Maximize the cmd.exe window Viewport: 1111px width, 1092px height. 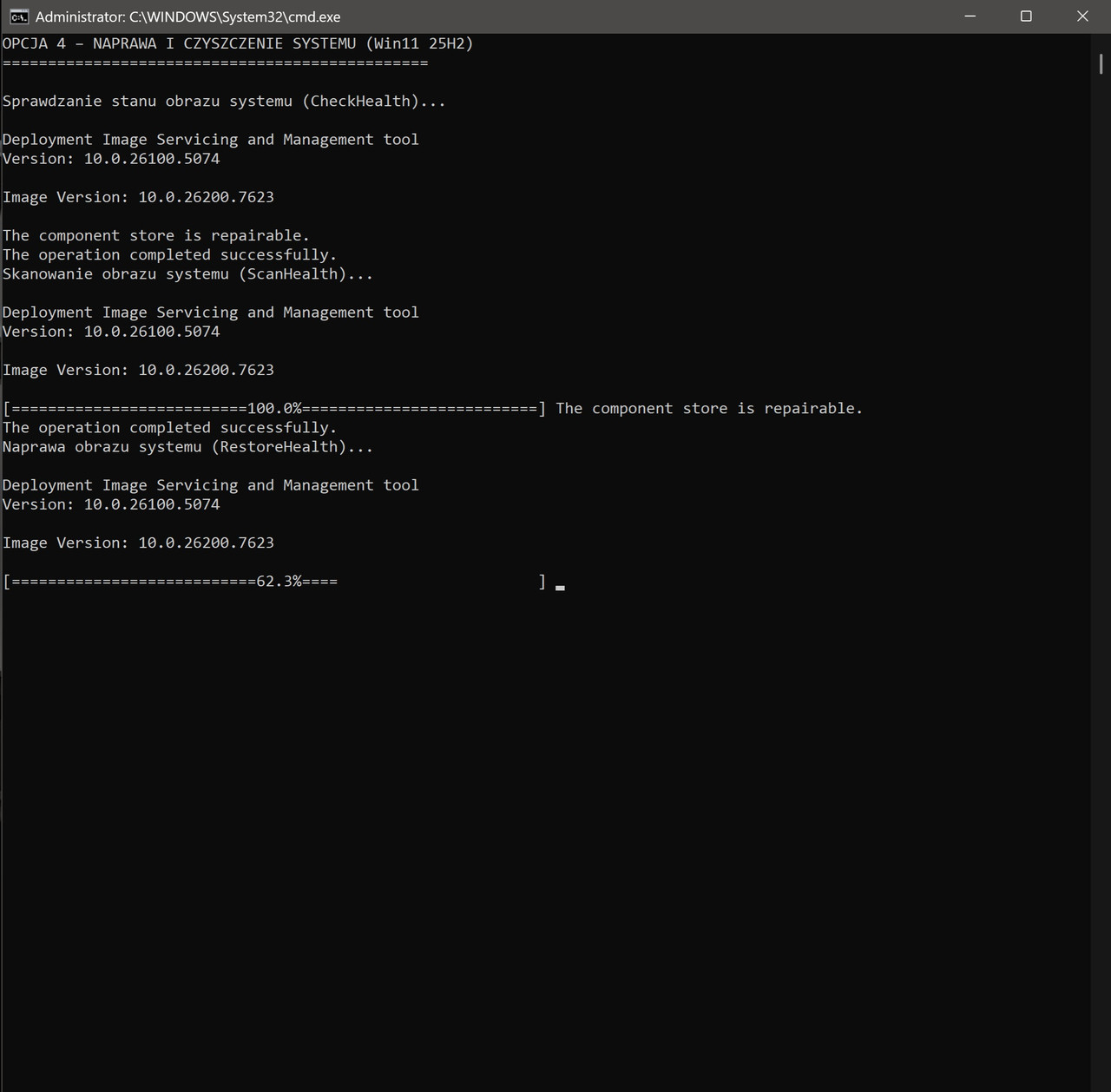tap(1026, 16)
